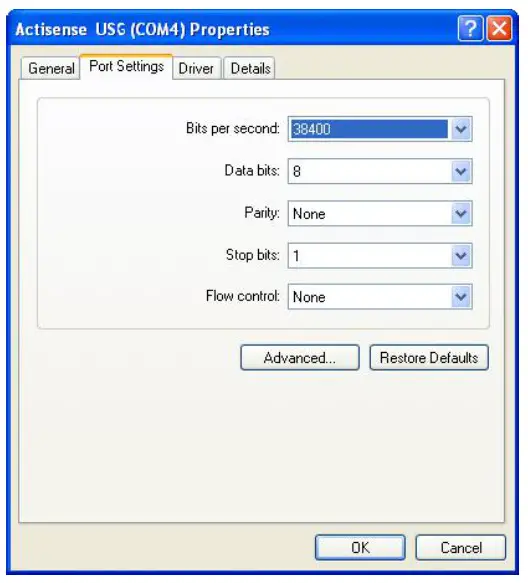Viewport: 528px width, 583px height.
Task: Close the Properties dialog with X
Action: click(x=499, y=28)
